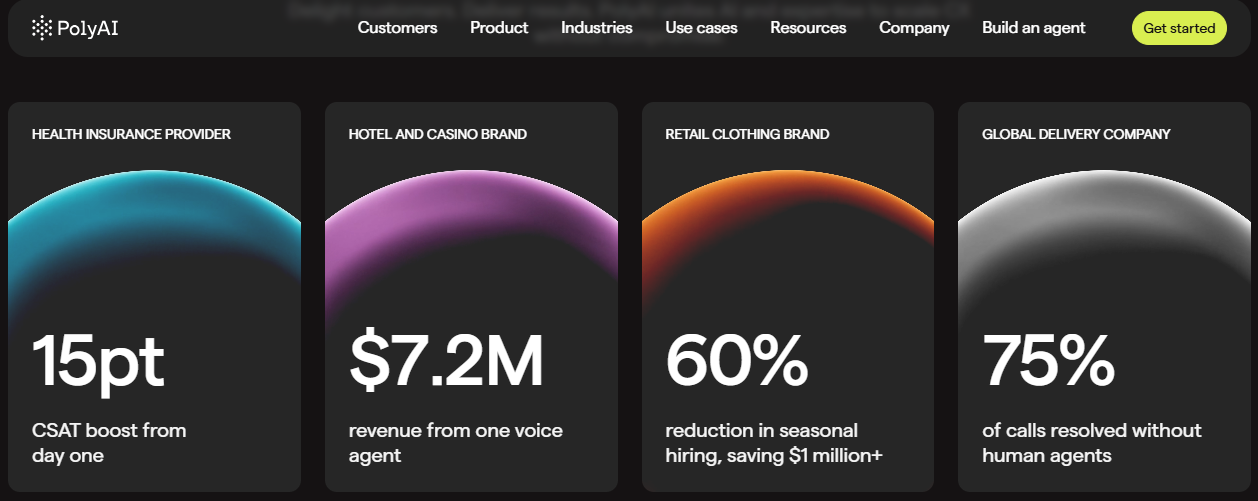Click the 75% statistic

1049,360
